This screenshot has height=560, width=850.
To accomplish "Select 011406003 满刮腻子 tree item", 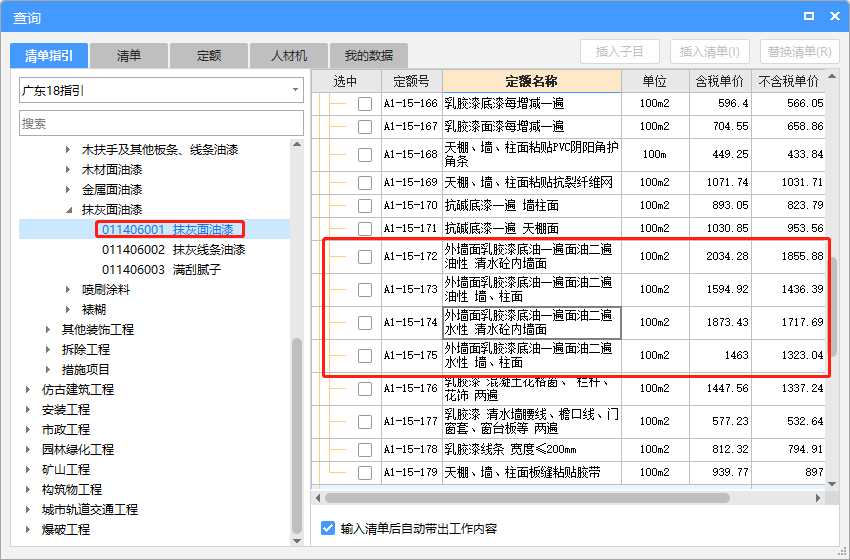I will pyautogui.click(x=162, y=270).
